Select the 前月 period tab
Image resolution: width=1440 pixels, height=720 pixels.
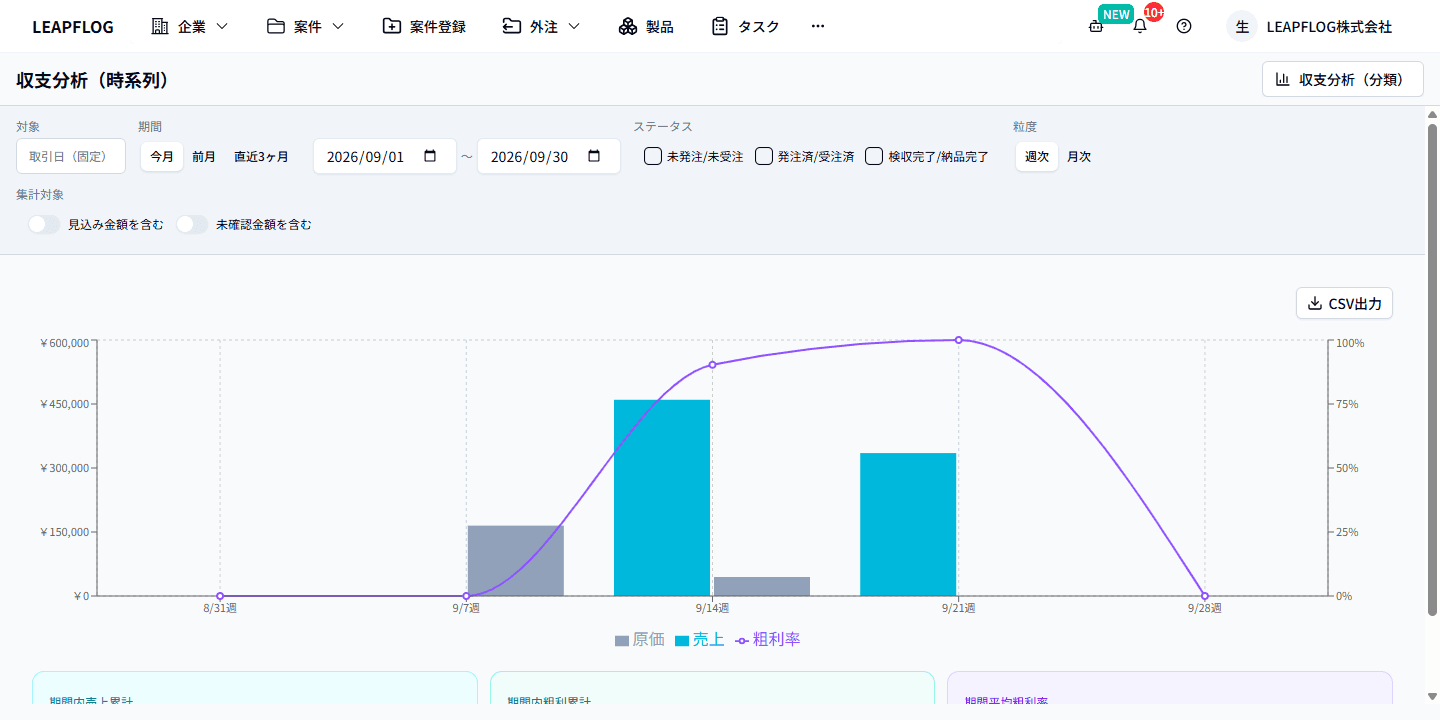tap(204, 156)
